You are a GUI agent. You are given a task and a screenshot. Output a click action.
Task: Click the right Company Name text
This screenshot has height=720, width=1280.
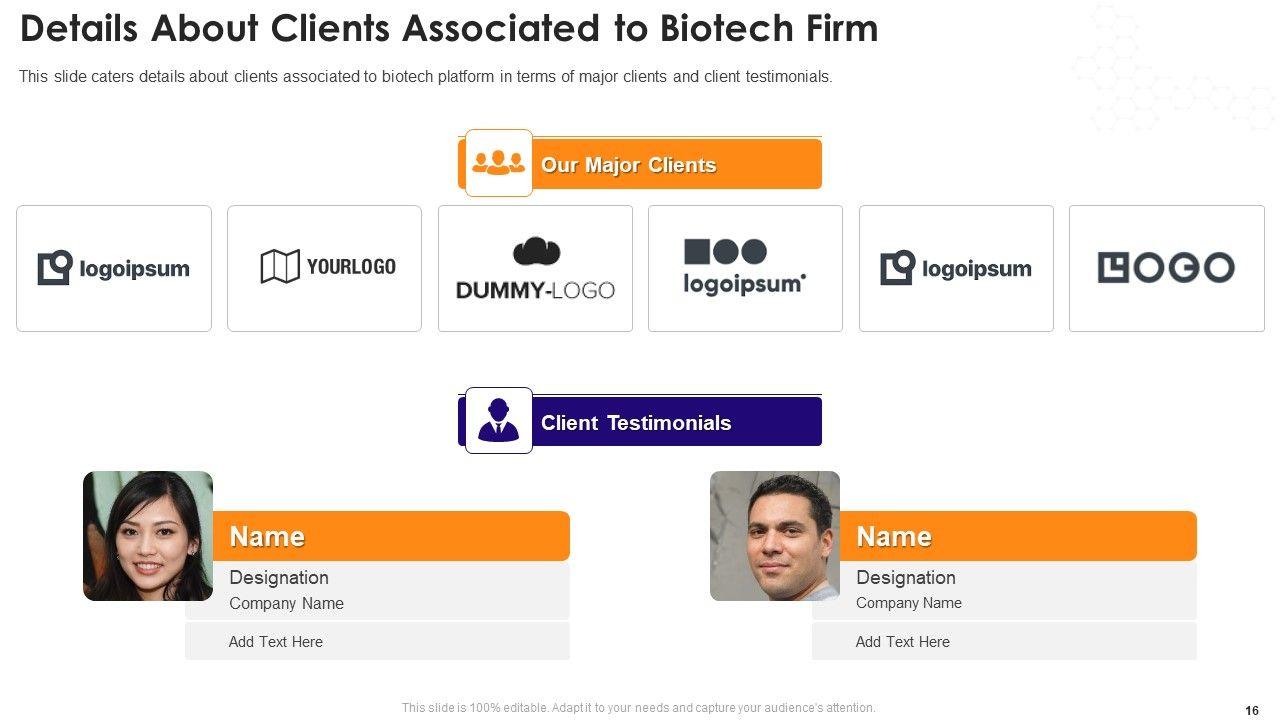tap(909, 603)
